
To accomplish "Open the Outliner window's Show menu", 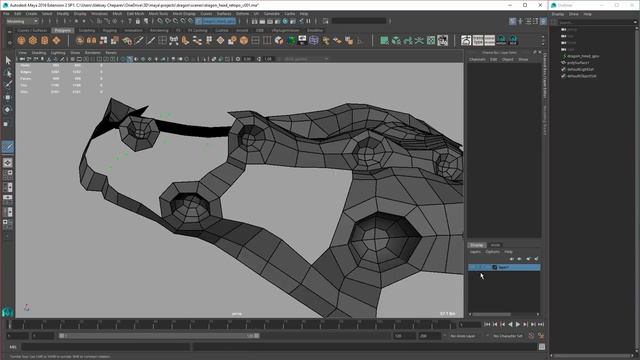I will (x=573, y=14).
